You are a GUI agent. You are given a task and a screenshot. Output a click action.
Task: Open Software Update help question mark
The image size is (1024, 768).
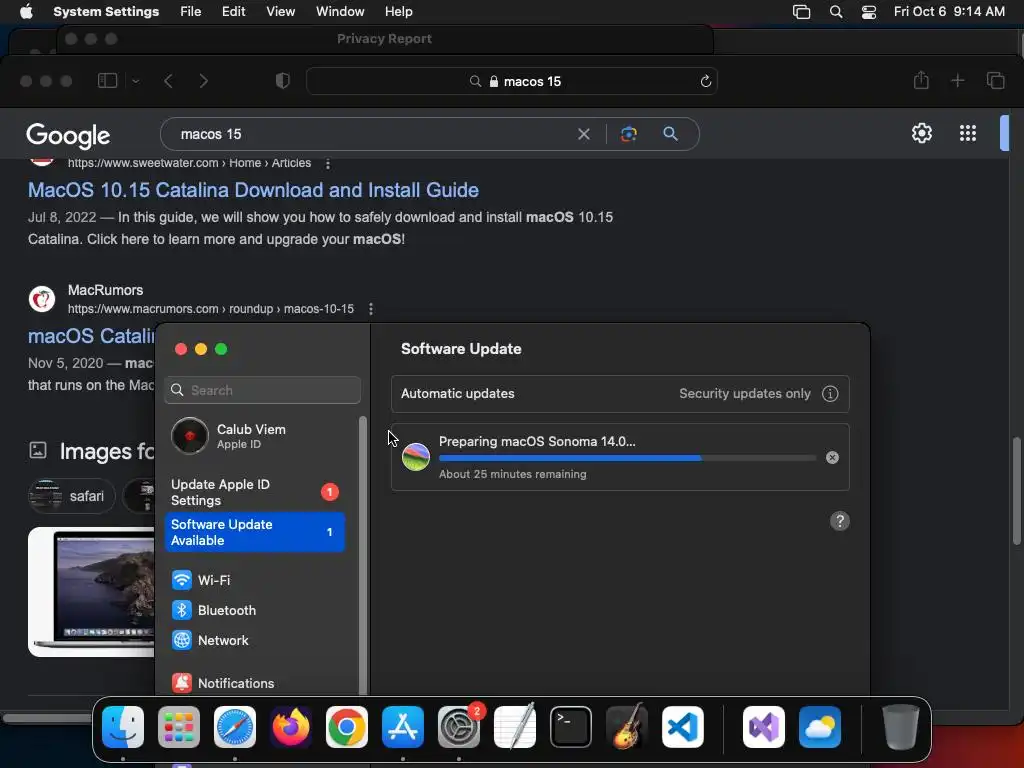point(840,521)
